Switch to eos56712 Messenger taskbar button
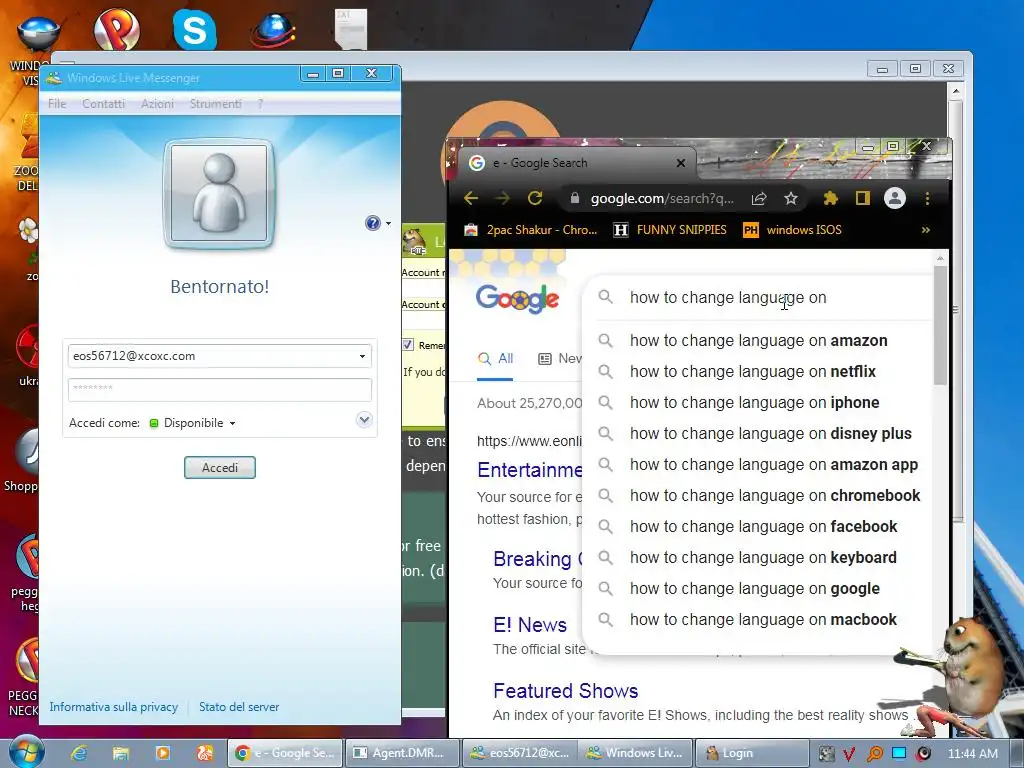 tap(520, 753)
